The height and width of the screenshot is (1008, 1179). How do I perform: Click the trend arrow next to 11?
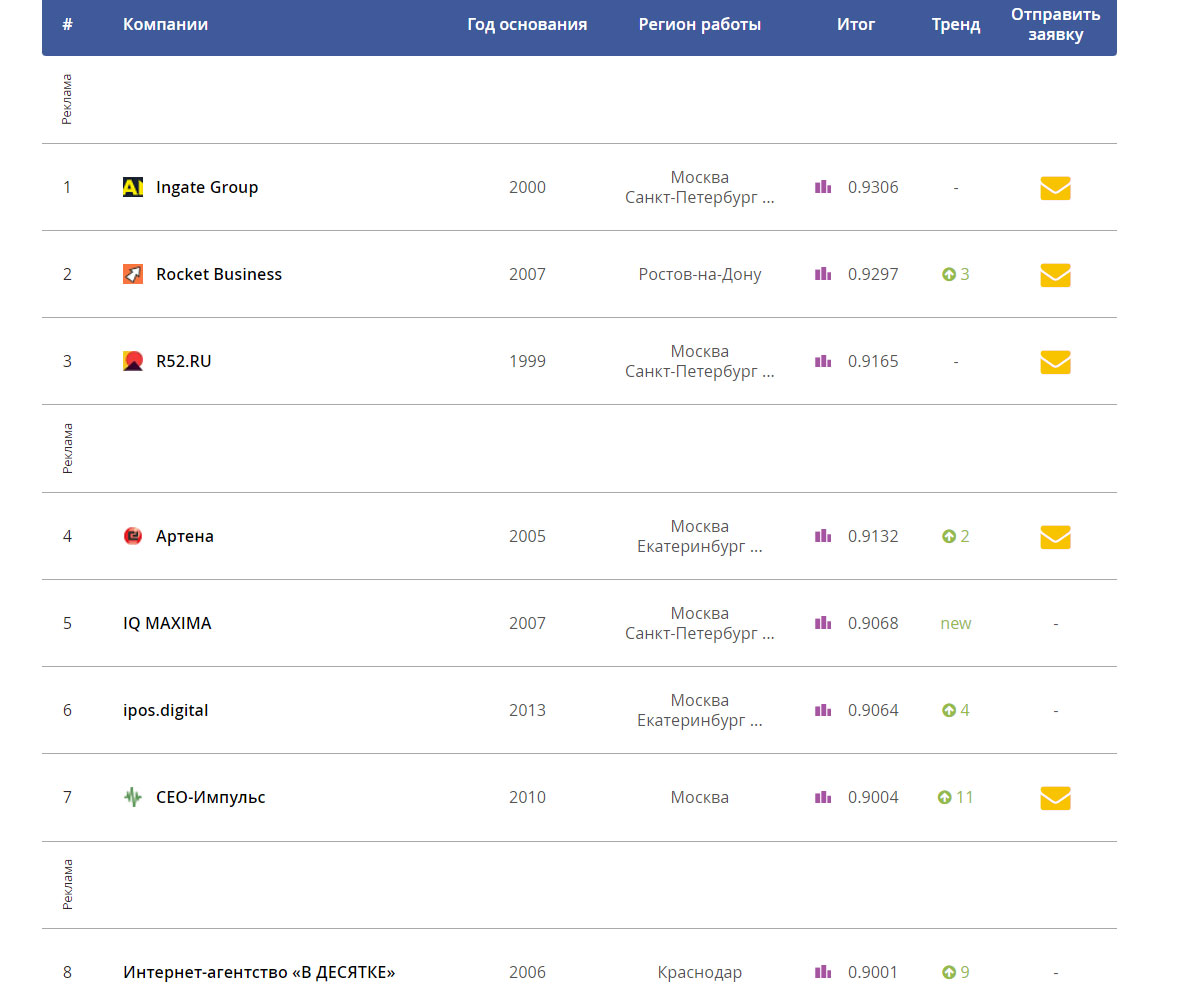click(x=944, y=798)
